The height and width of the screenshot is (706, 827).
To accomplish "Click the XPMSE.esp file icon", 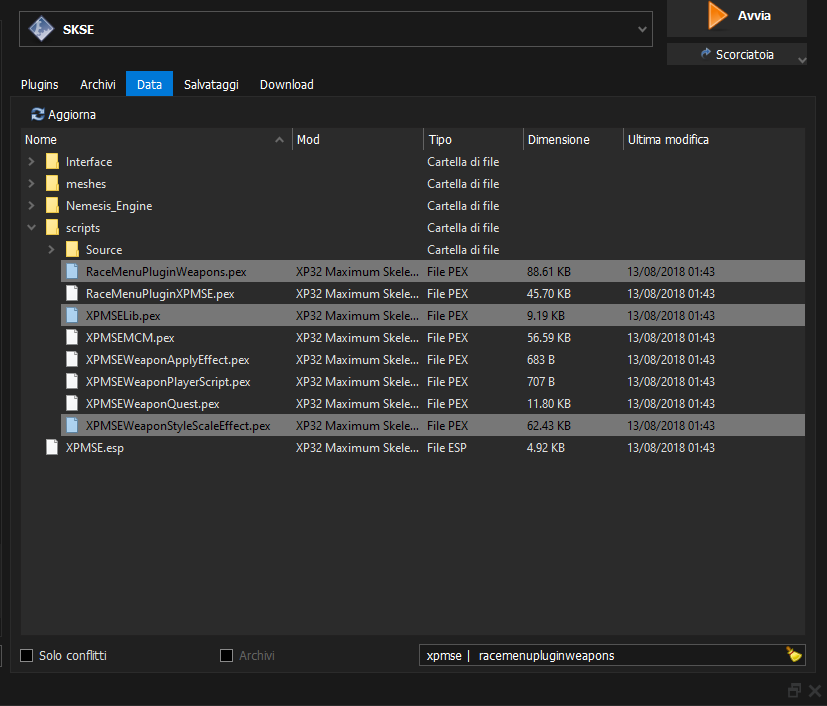I will tap(52, 448).
